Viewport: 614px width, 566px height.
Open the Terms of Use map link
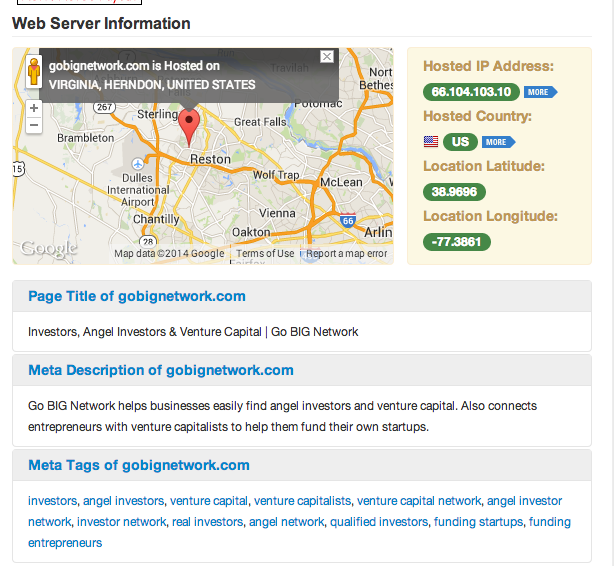265,253
